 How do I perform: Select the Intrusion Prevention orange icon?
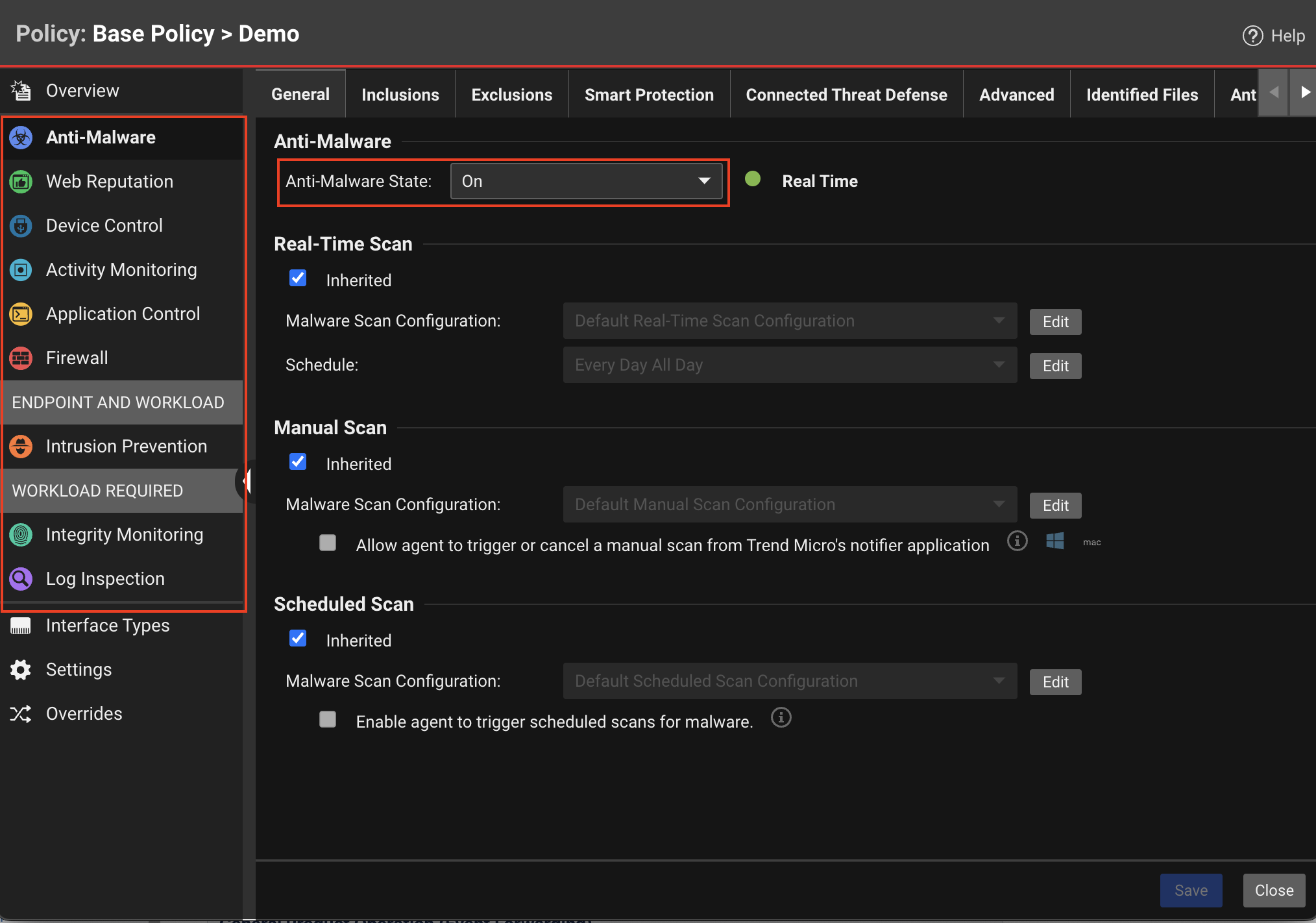click(21, 447)
